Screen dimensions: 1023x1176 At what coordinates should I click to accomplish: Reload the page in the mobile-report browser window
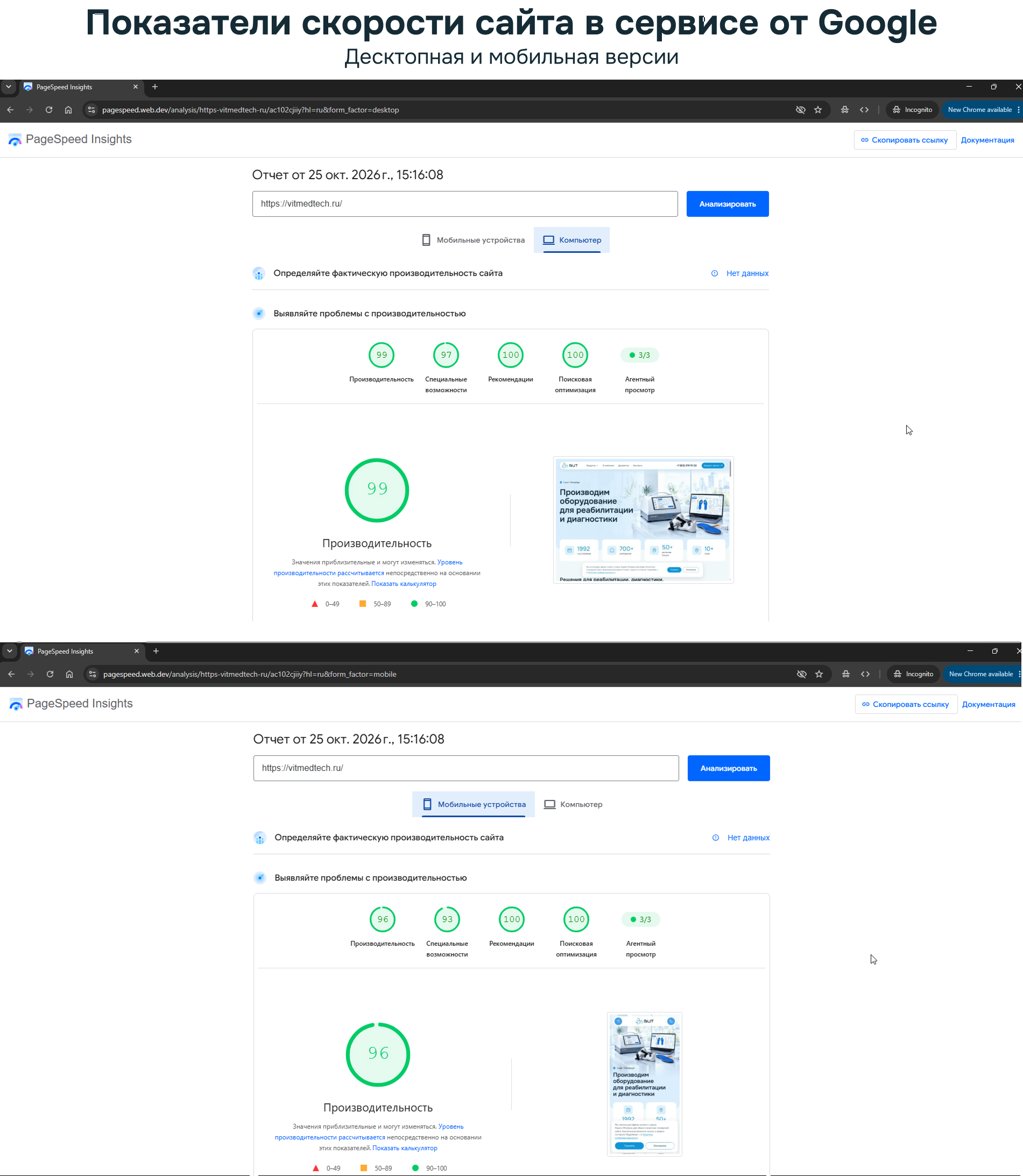(50, 675)
